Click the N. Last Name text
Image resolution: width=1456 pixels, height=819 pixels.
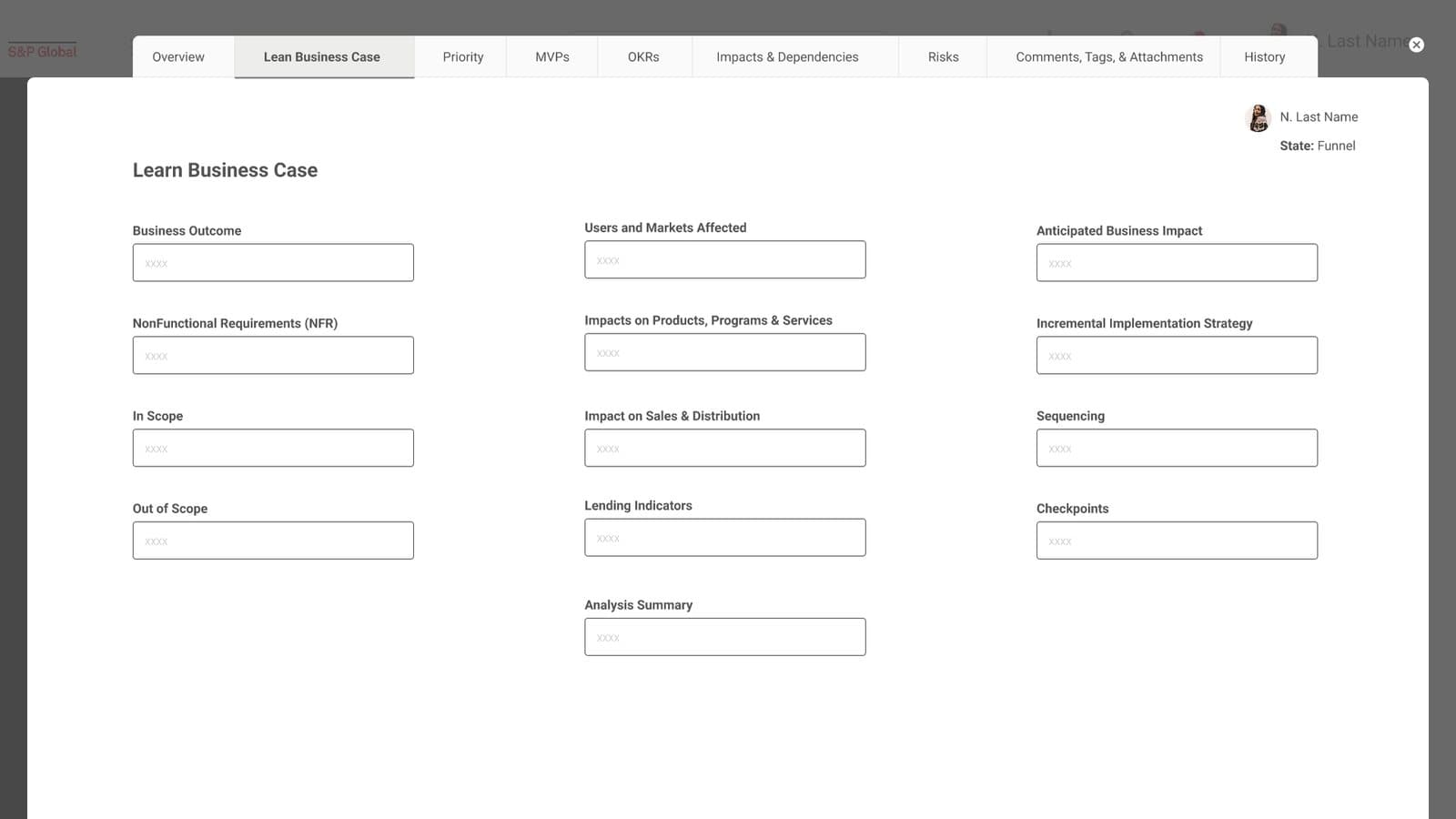[1319, 116]
